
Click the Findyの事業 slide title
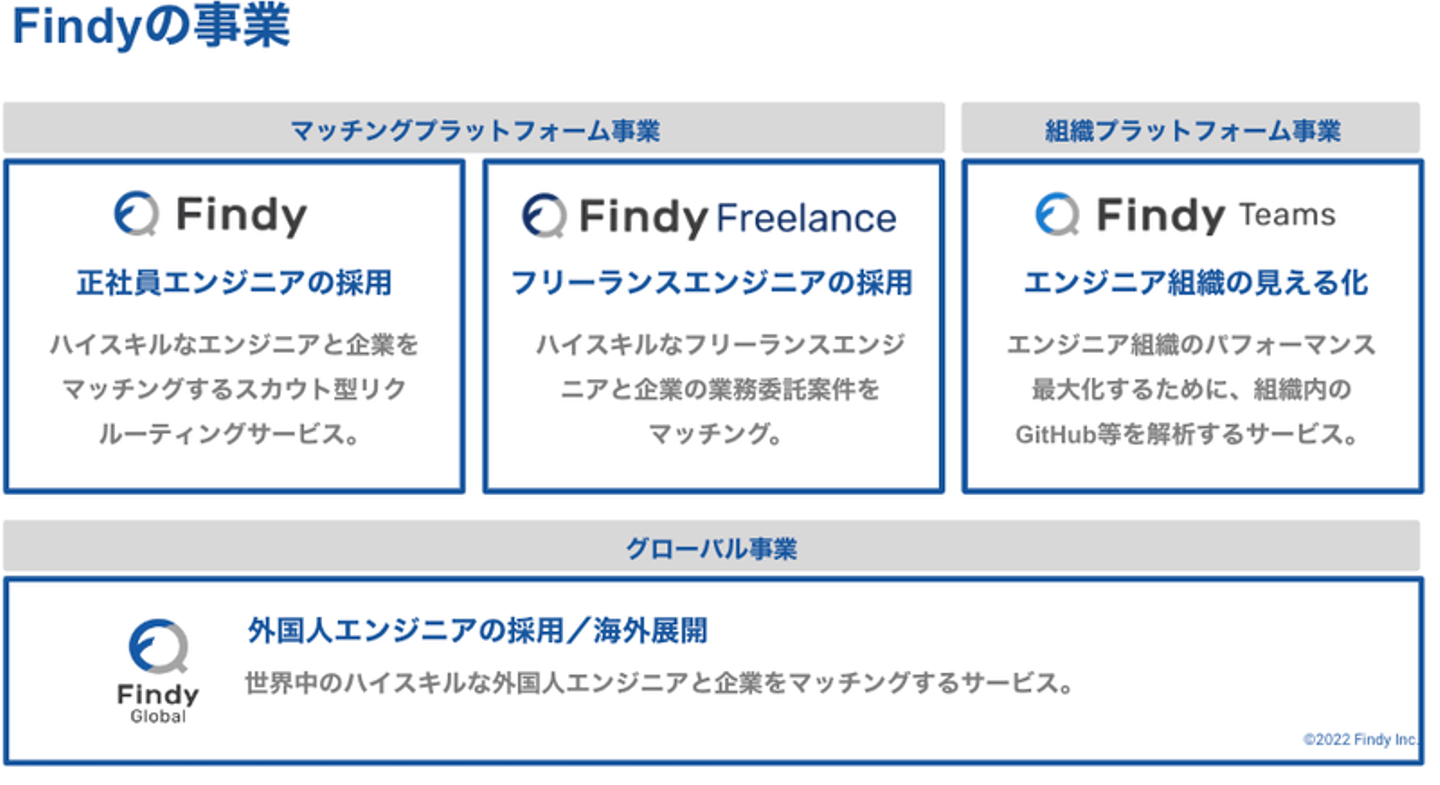coord(150,28)
